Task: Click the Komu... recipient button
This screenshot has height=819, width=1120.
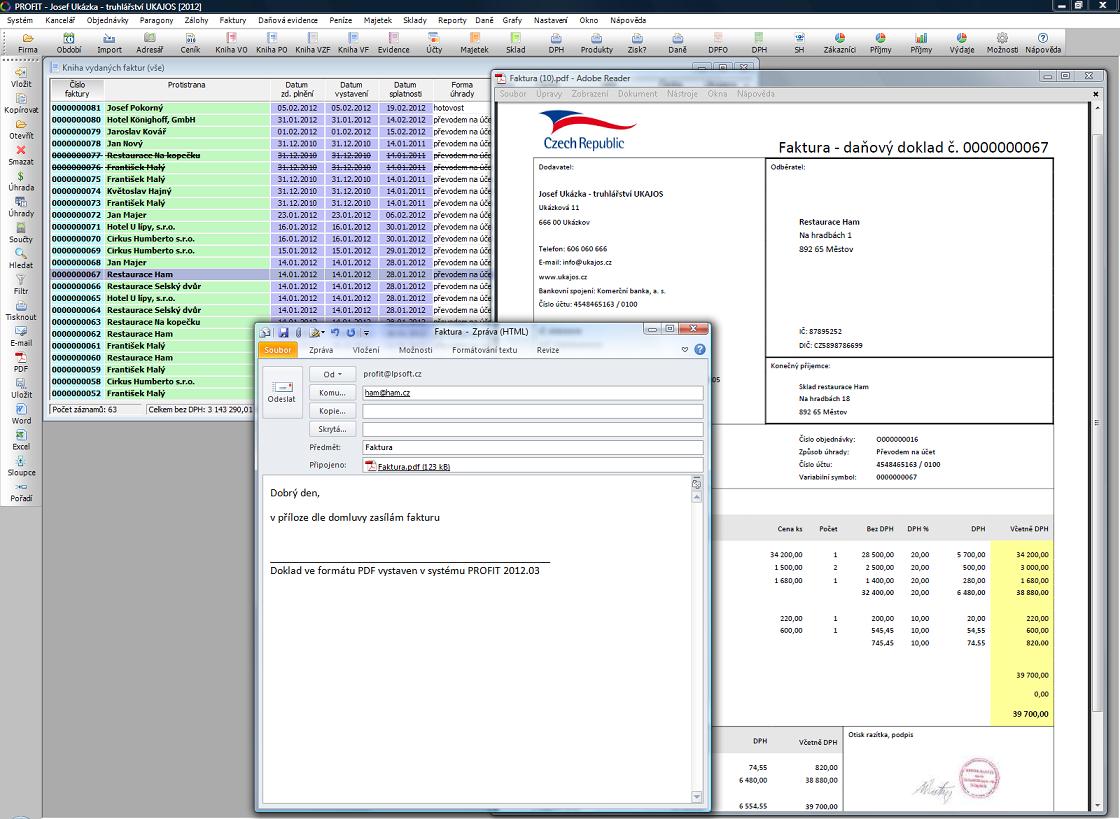Action: 332,393
